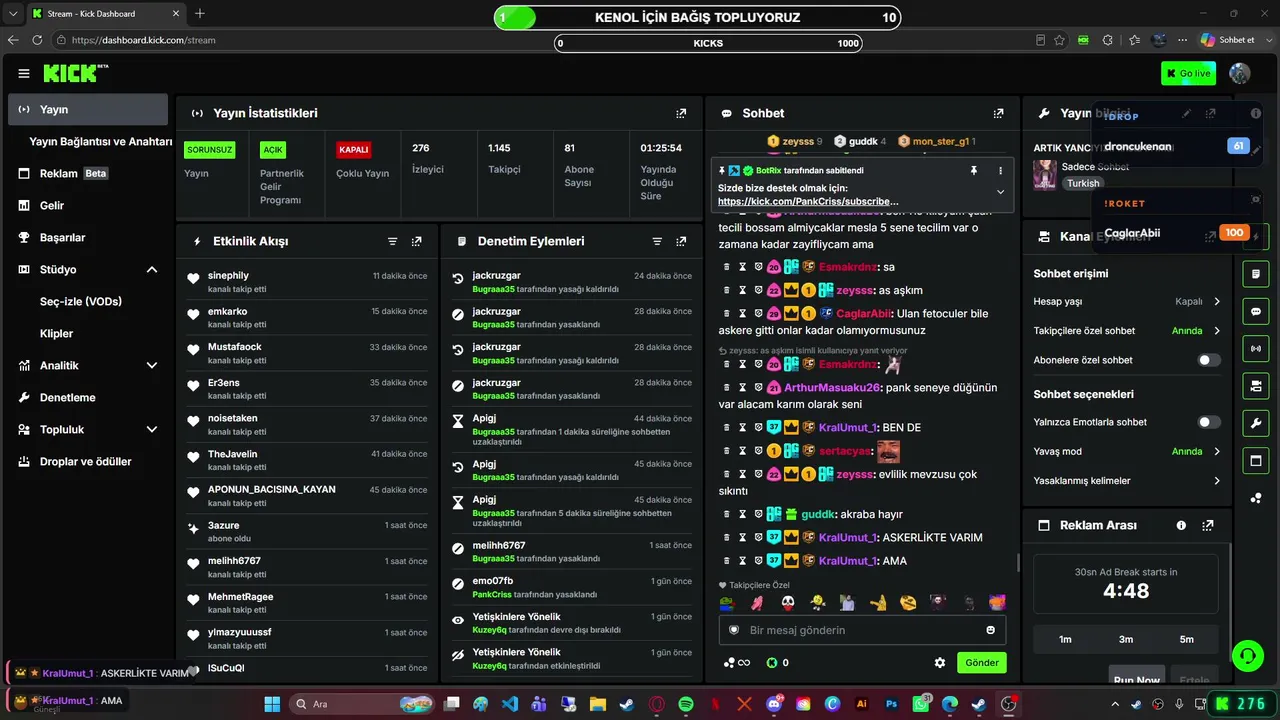Collapse the Stüdyo sidebar section

[x=152, y=269]
